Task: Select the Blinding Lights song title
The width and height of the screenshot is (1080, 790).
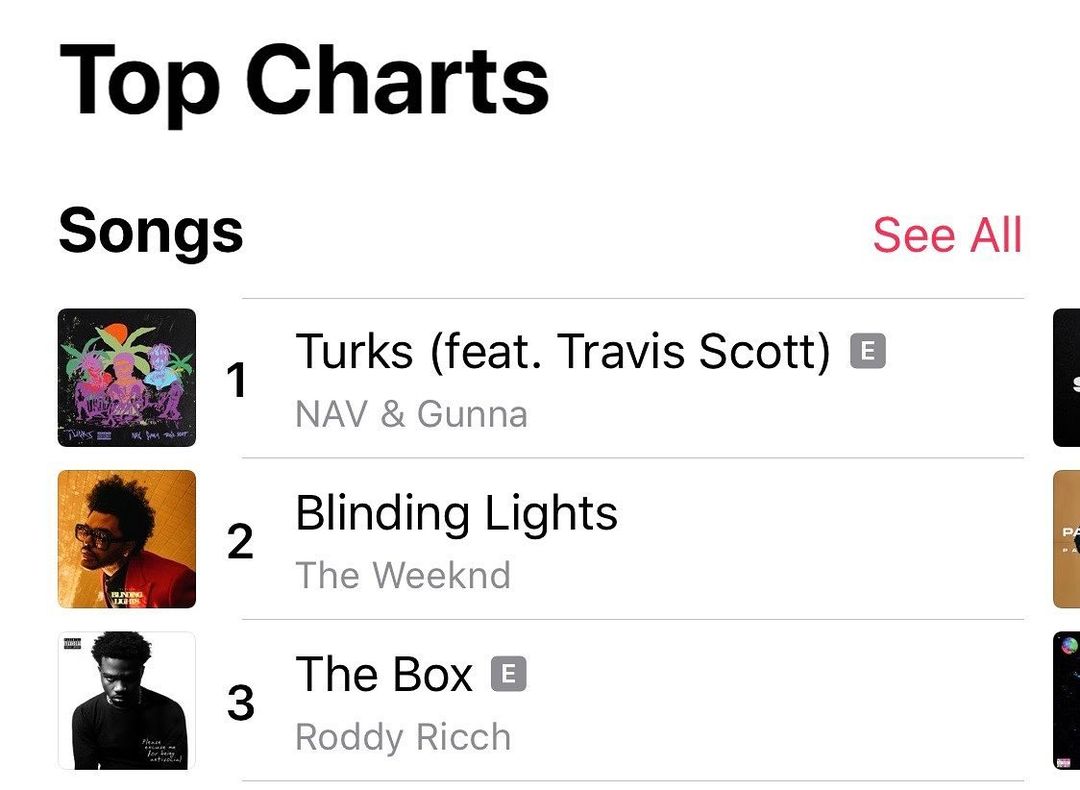Action: (456, 513)
